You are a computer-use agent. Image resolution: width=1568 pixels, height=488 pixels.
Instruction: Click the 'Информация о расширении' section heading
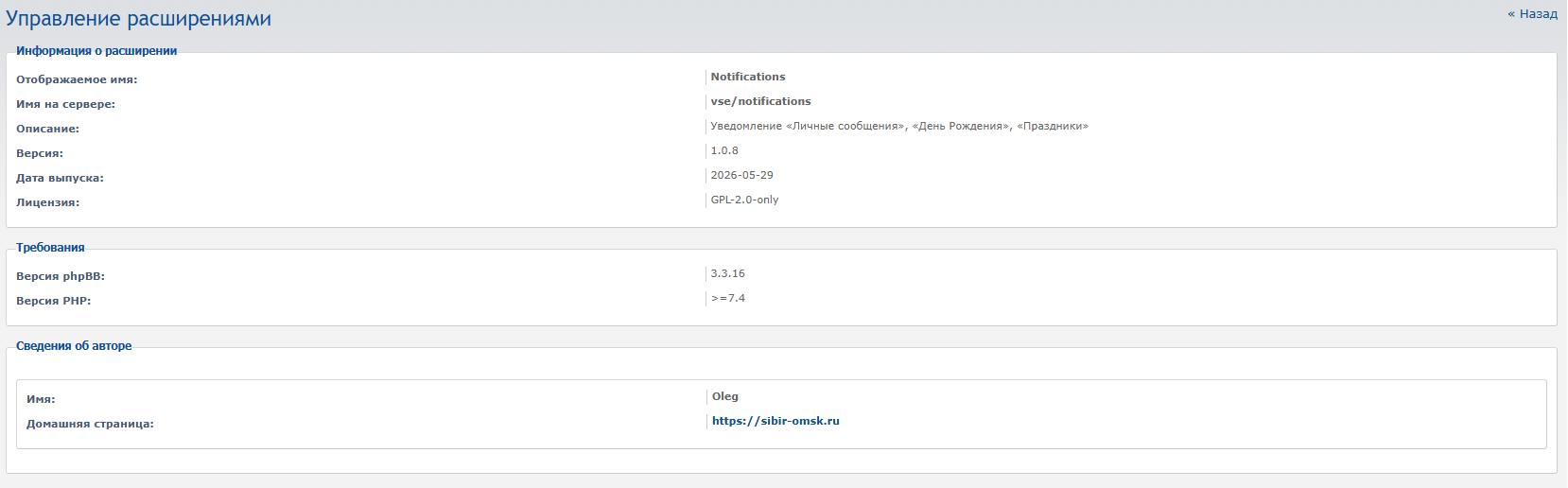point(96,51)
